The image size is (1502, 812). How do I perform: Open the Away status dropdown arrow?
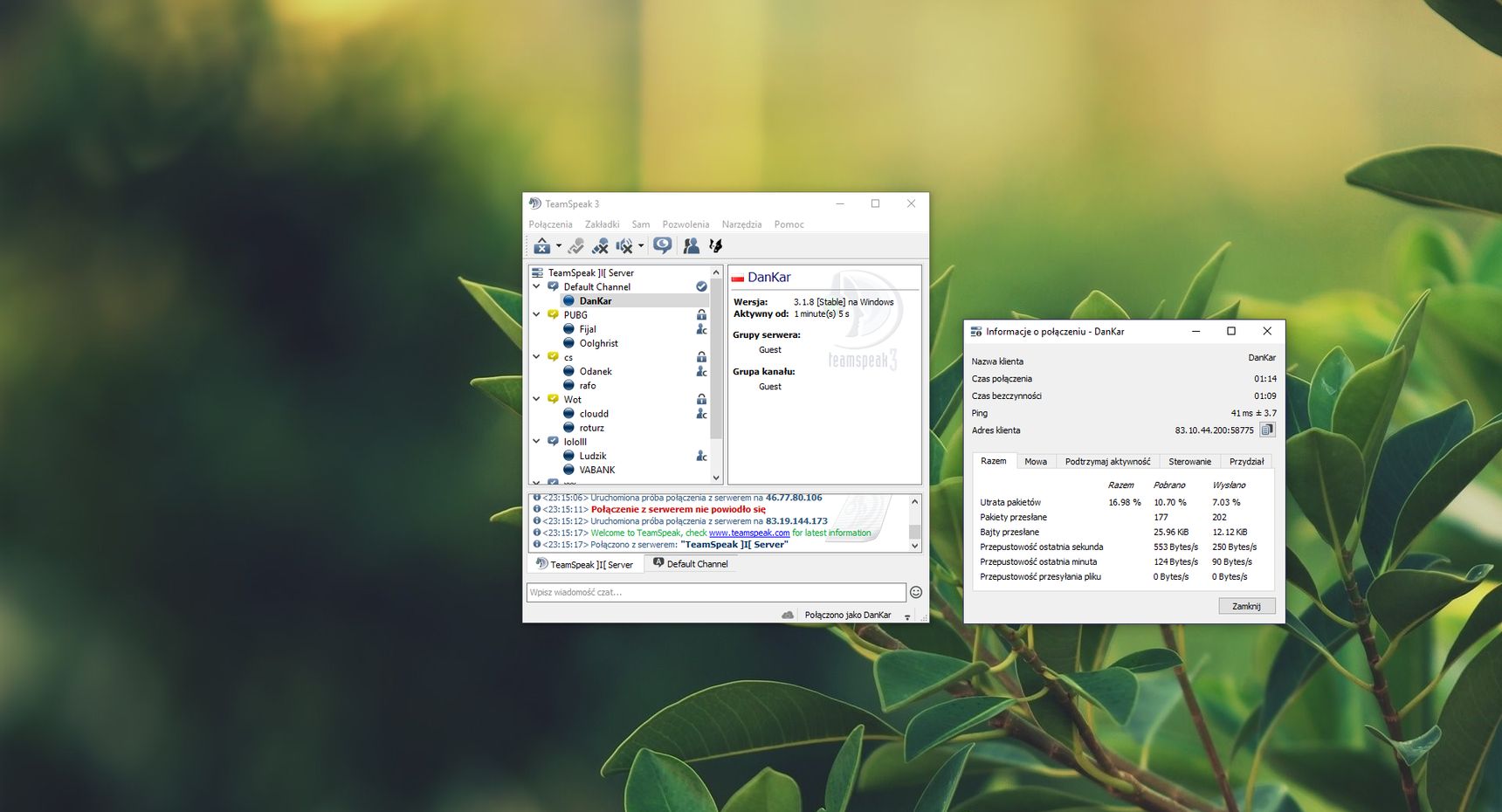click(559, 246)
